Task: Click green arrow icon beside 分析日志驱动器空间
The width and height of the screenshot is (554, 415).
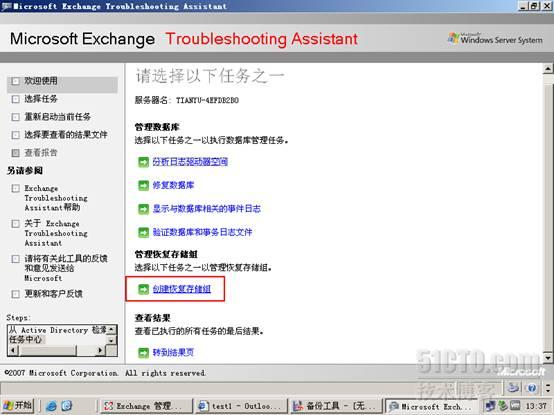Action: point(143,162)
